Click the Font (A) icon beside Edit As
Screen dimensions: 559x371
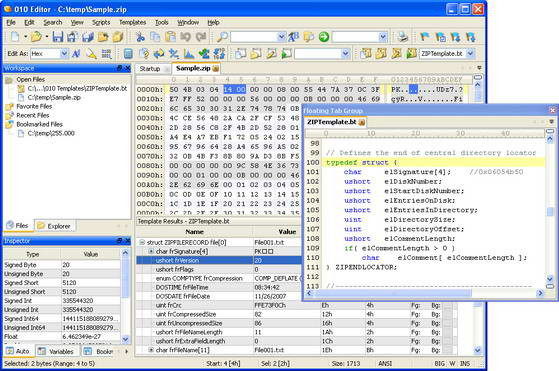click(x=76, y=54)
